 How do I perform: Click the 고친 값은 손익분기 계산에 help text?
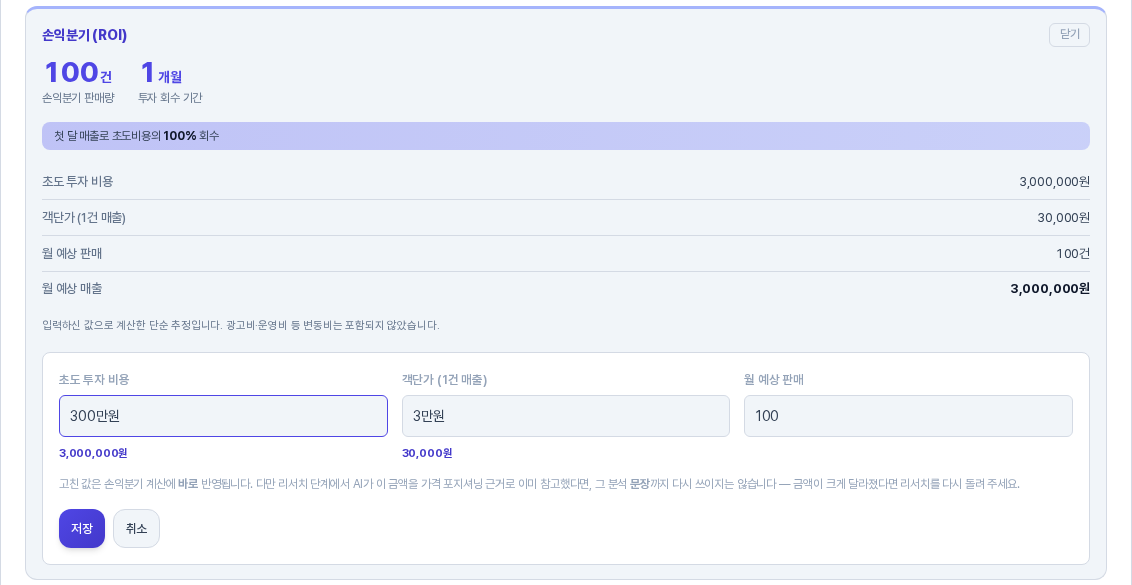(539, 484)
